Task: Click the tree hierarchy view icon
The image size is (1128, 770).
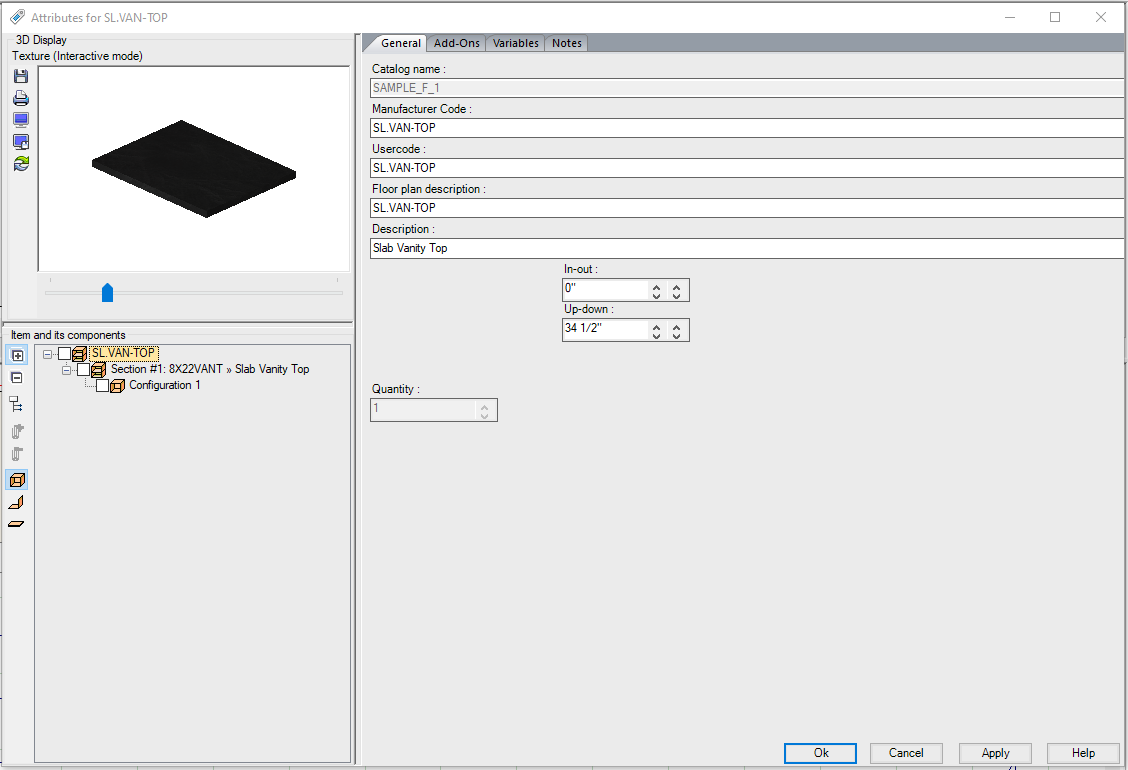Action: 17,404
